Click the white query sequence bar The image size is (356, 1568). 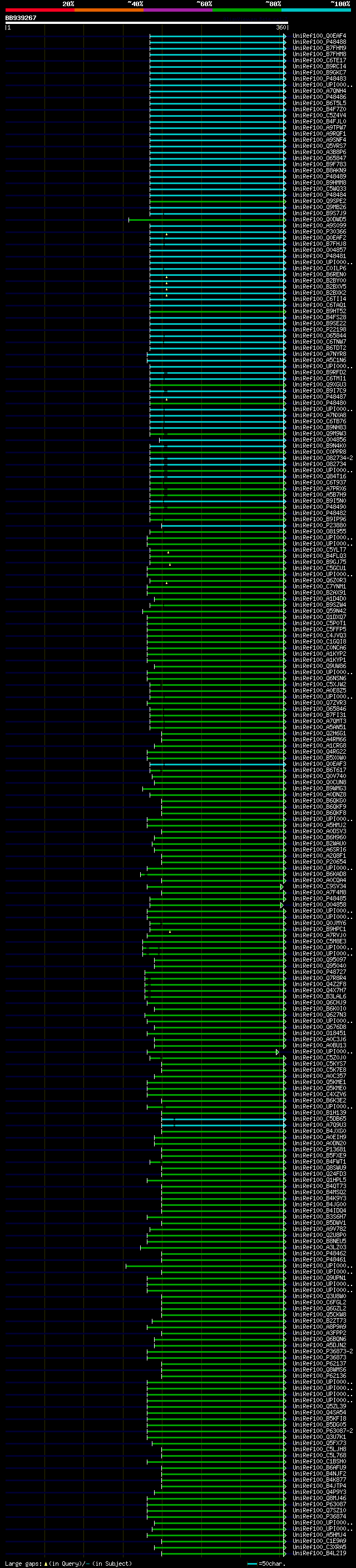click(x=147, y=23)
